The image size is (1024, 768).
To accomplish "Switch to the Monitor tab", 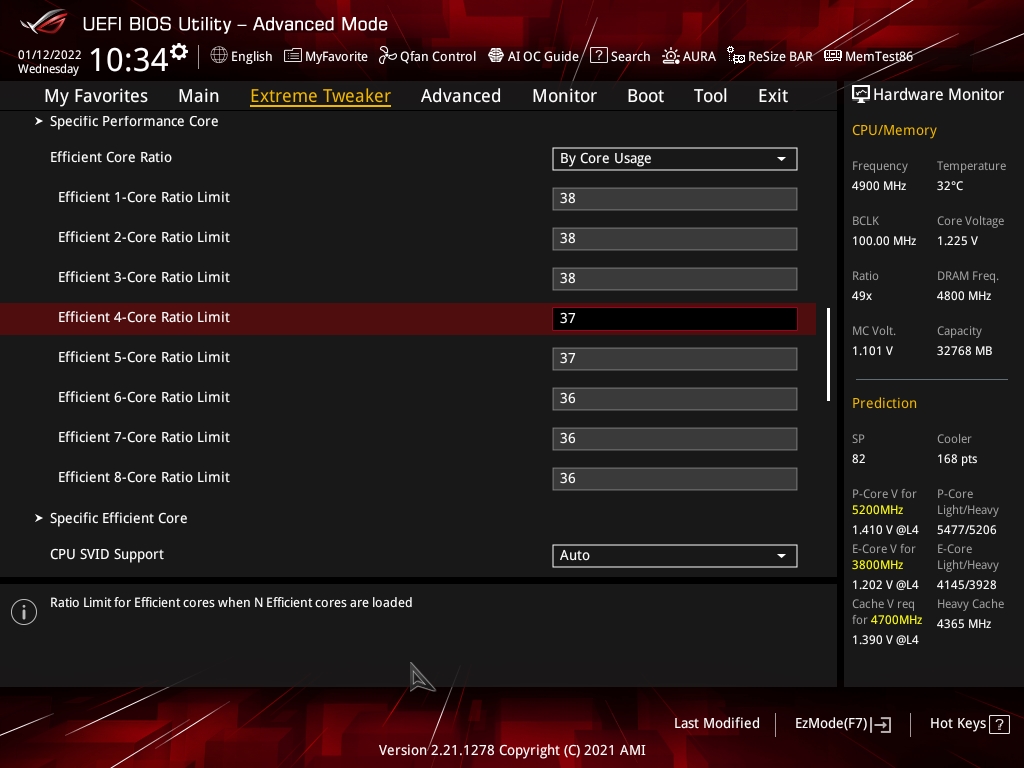I will [x=564, y=96].
